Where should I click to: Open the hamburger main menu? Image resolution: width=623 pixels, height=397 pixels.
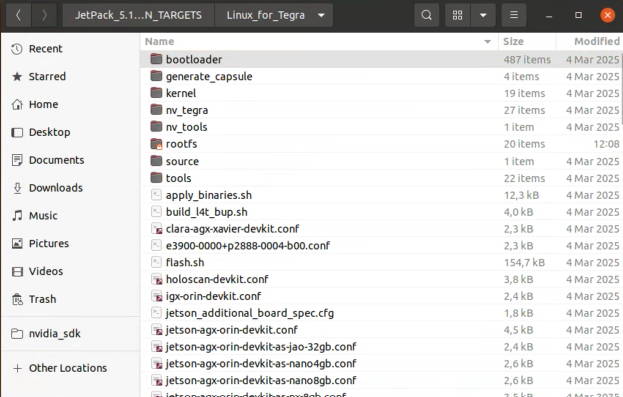tap(514, 15)
